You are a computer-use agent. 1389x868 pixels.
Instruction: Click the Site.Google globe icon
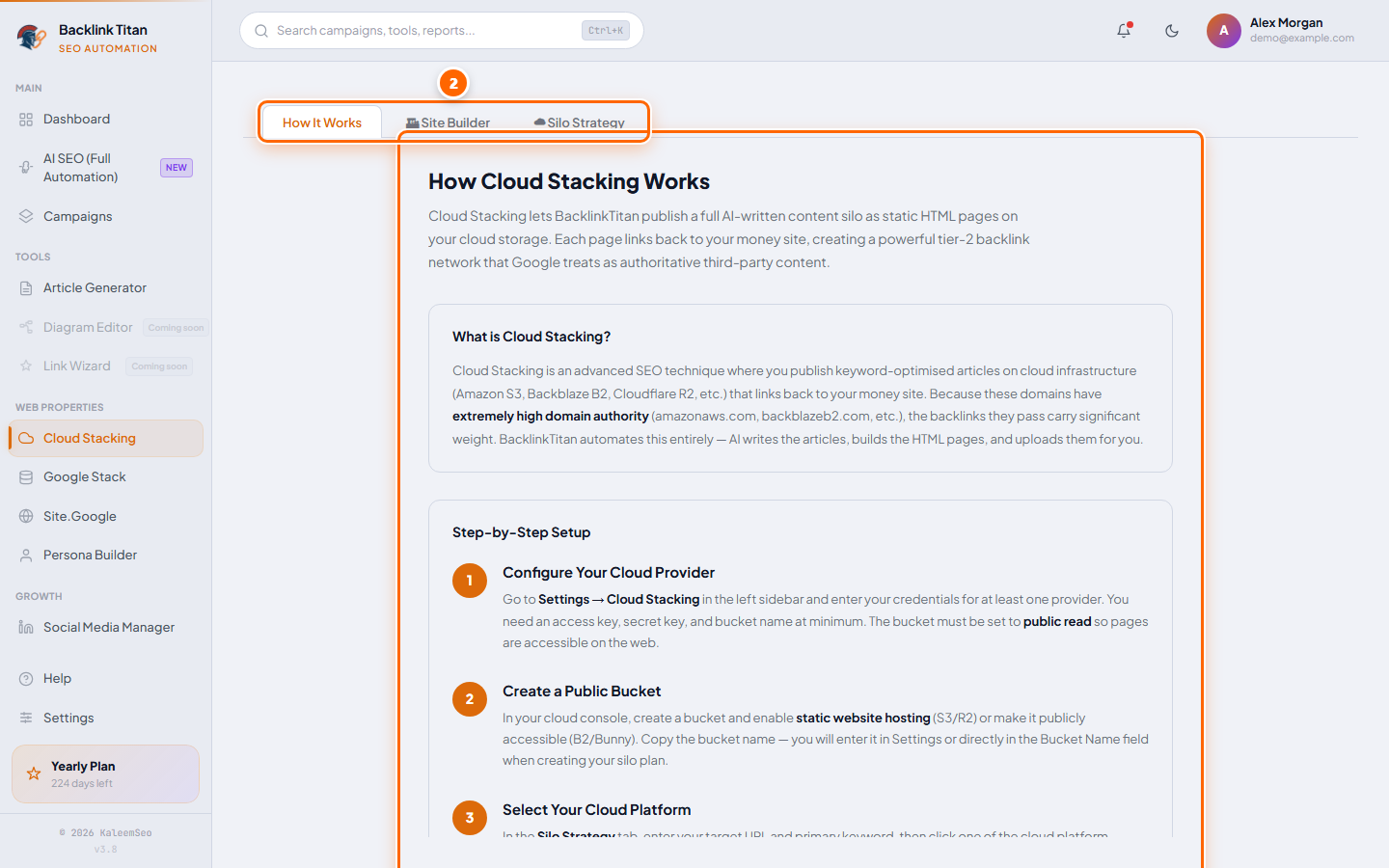pos(26,516)
